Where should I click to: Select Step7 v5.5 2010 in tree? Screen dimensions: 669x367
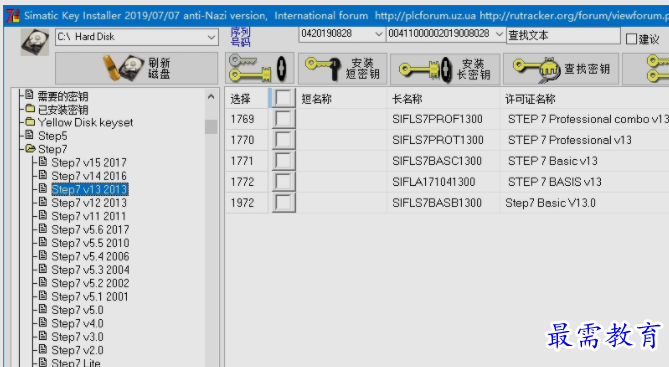point(90,243)
